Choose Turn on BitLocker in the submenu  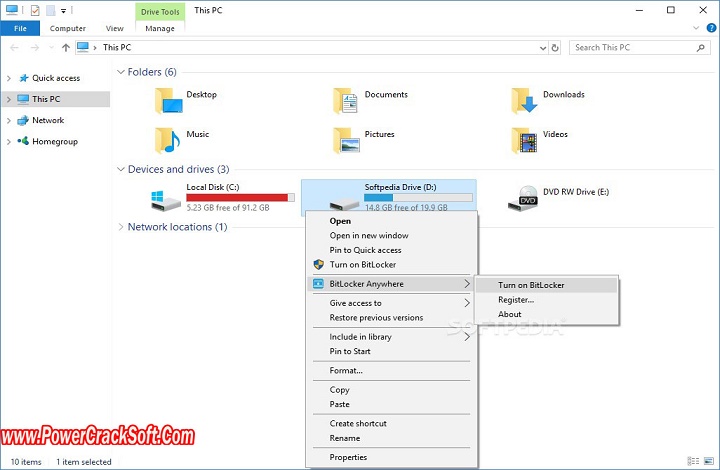[531, 285]
